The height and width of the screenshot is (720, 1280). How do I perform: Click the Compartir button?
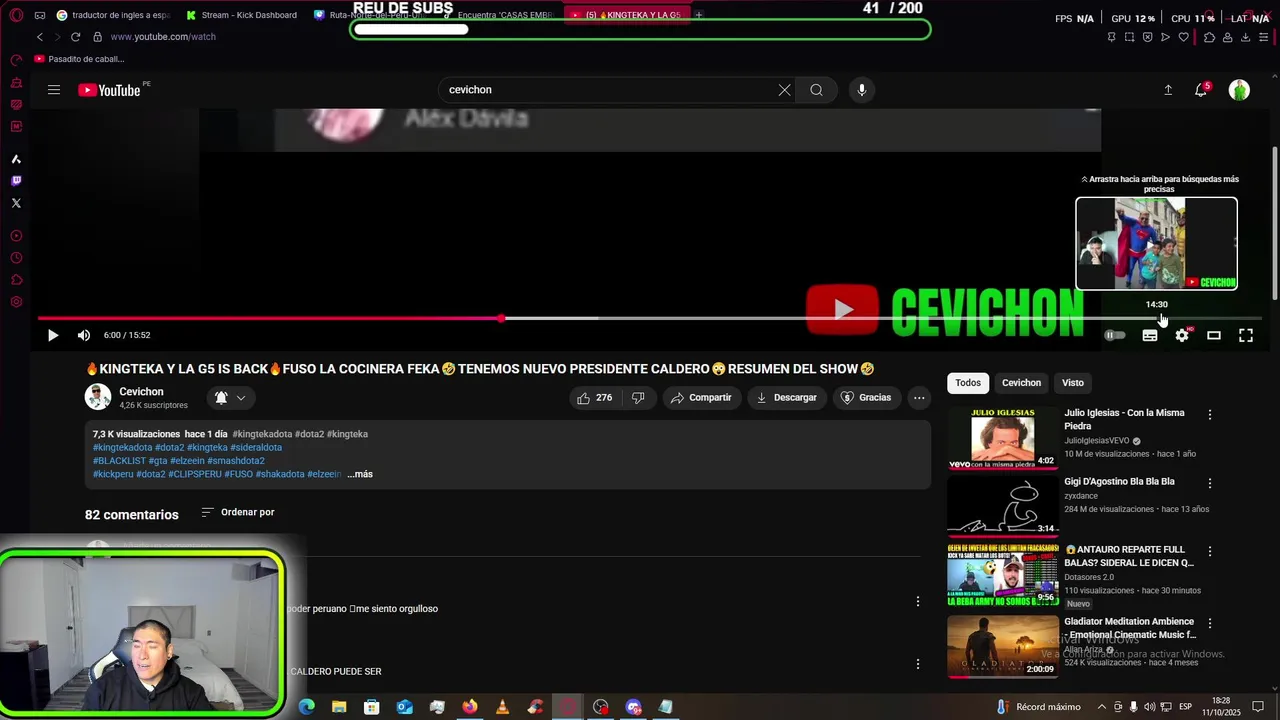(701, 398)
